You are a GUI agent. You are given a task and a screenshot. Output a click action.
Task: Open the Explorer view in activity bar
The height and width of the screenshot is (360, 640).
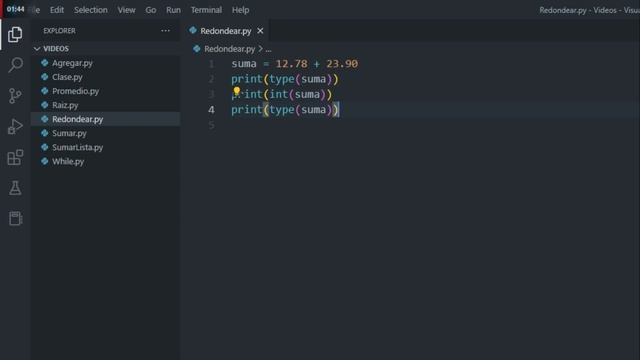pyautogui.click(x=15, y=34)
